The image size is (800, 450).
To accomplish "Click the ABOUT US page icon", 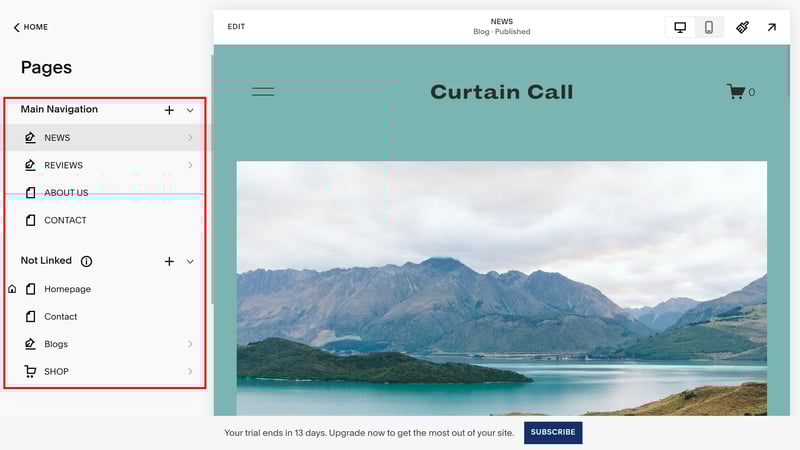I will (x=31, y=193).
